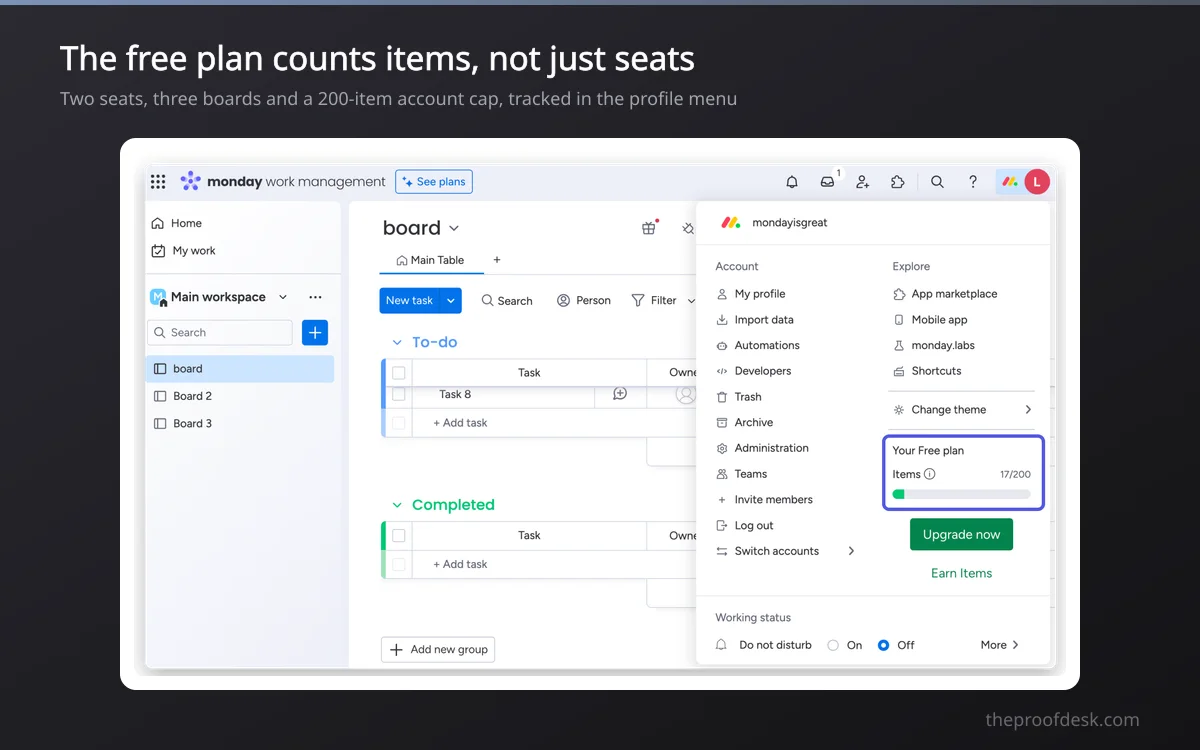The height and width of the screenshot is (750, 1200).
Task: Open the apps puzzle icon in top bar
Action: (898, 182)
